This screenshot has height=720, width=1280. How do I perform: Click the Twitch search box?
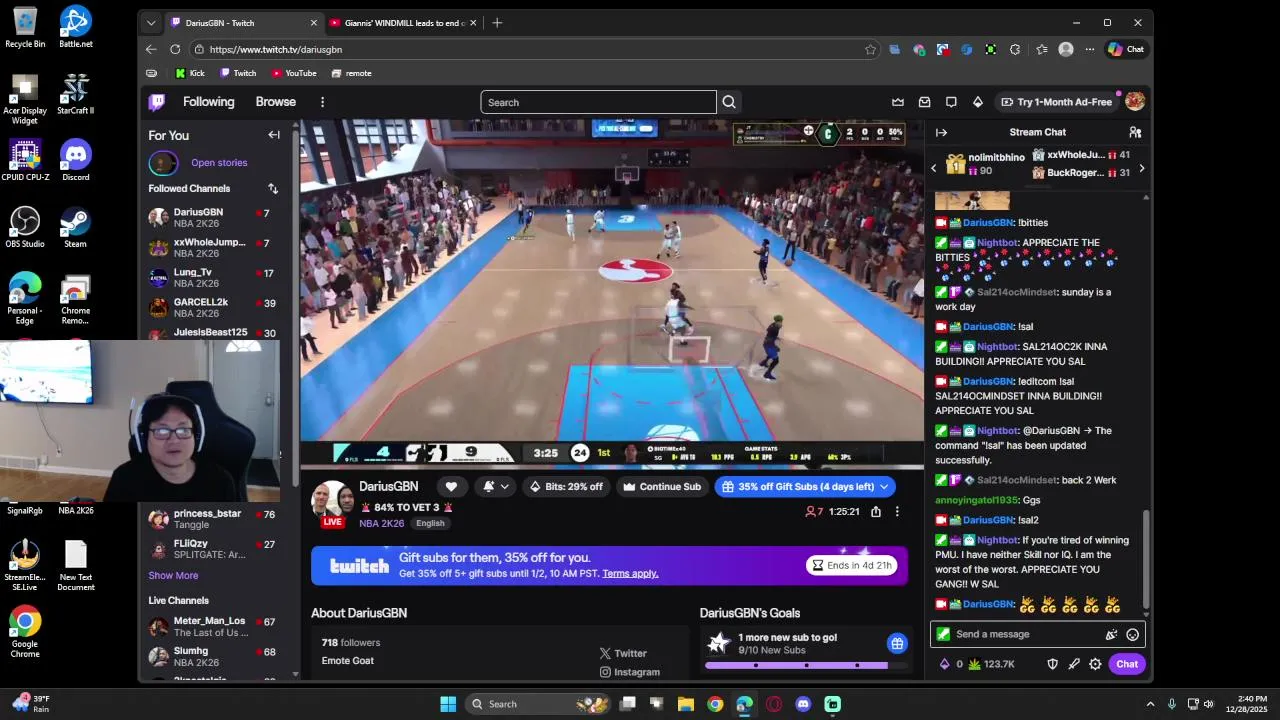(x=598, y=102)
